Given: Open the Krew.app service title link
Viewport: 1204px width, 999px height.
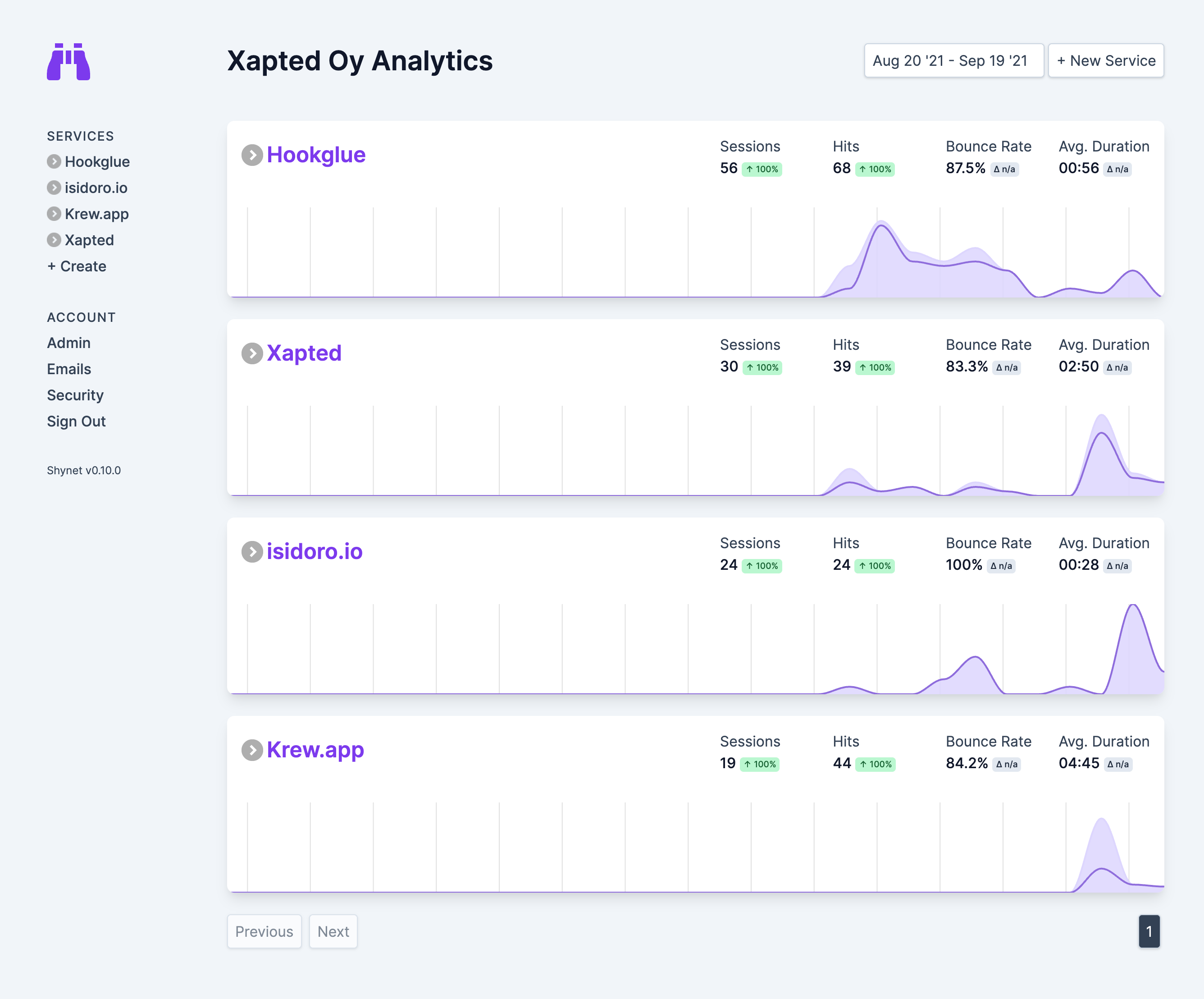Looking at the screenshot, I should coord(315,750).
